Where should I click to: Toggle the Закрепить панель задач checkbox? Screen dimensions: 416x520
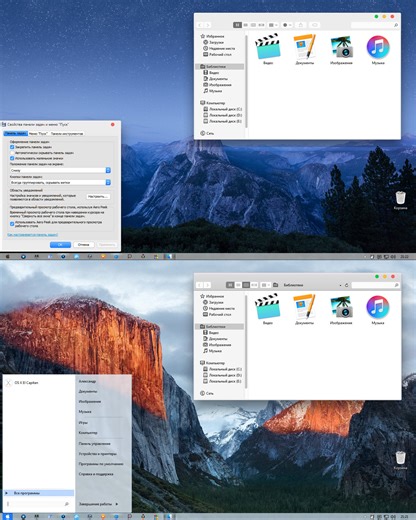click(12, 147)
